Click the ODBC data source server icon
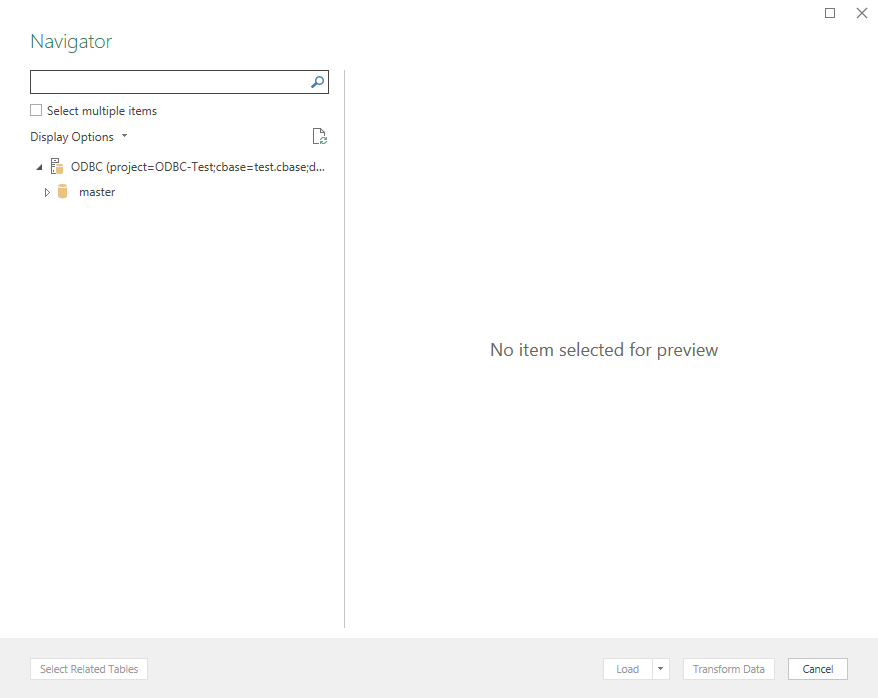The image size is (878, 698). tap(57, 167)
